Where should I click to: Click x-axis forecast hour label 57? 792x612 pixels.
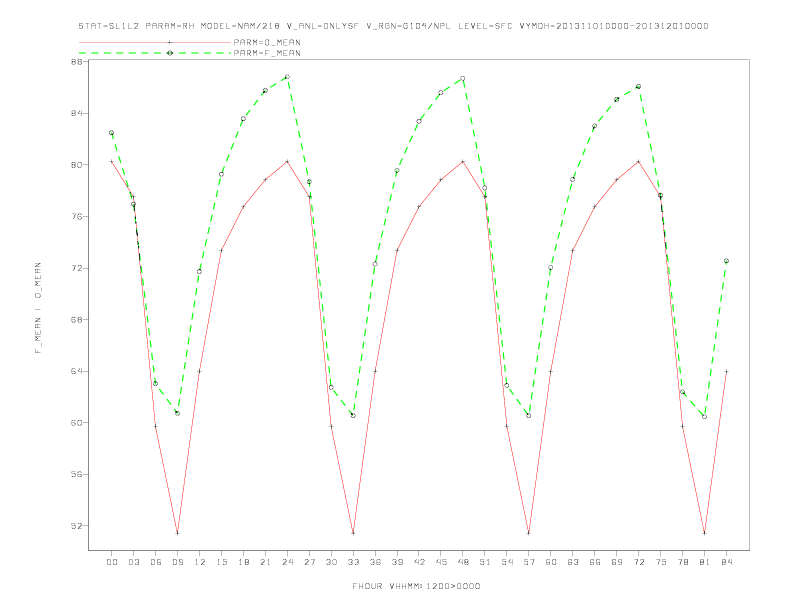coord(529,562)
